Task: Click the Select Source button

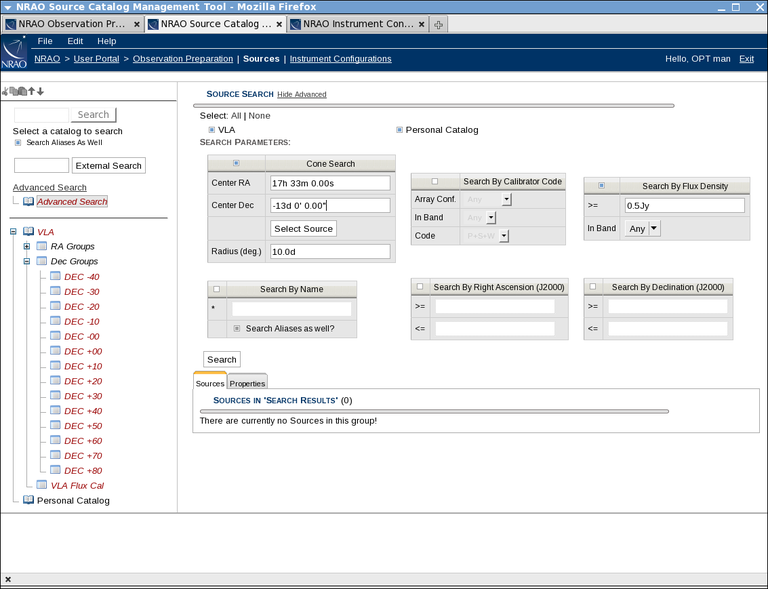Action: [303, 229]
